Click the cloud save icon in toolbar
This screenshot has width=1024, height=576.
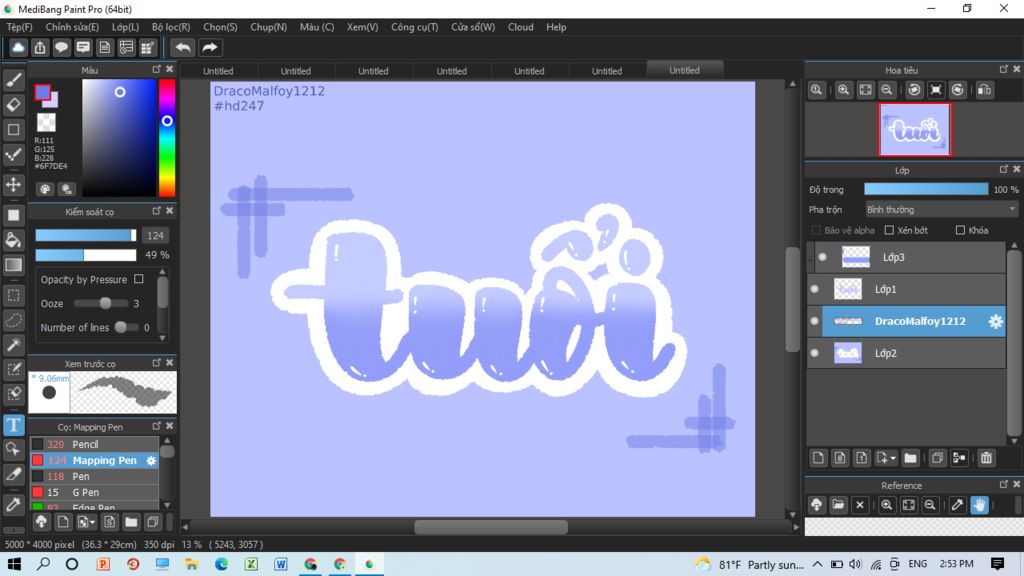click(x=18, y=48)
